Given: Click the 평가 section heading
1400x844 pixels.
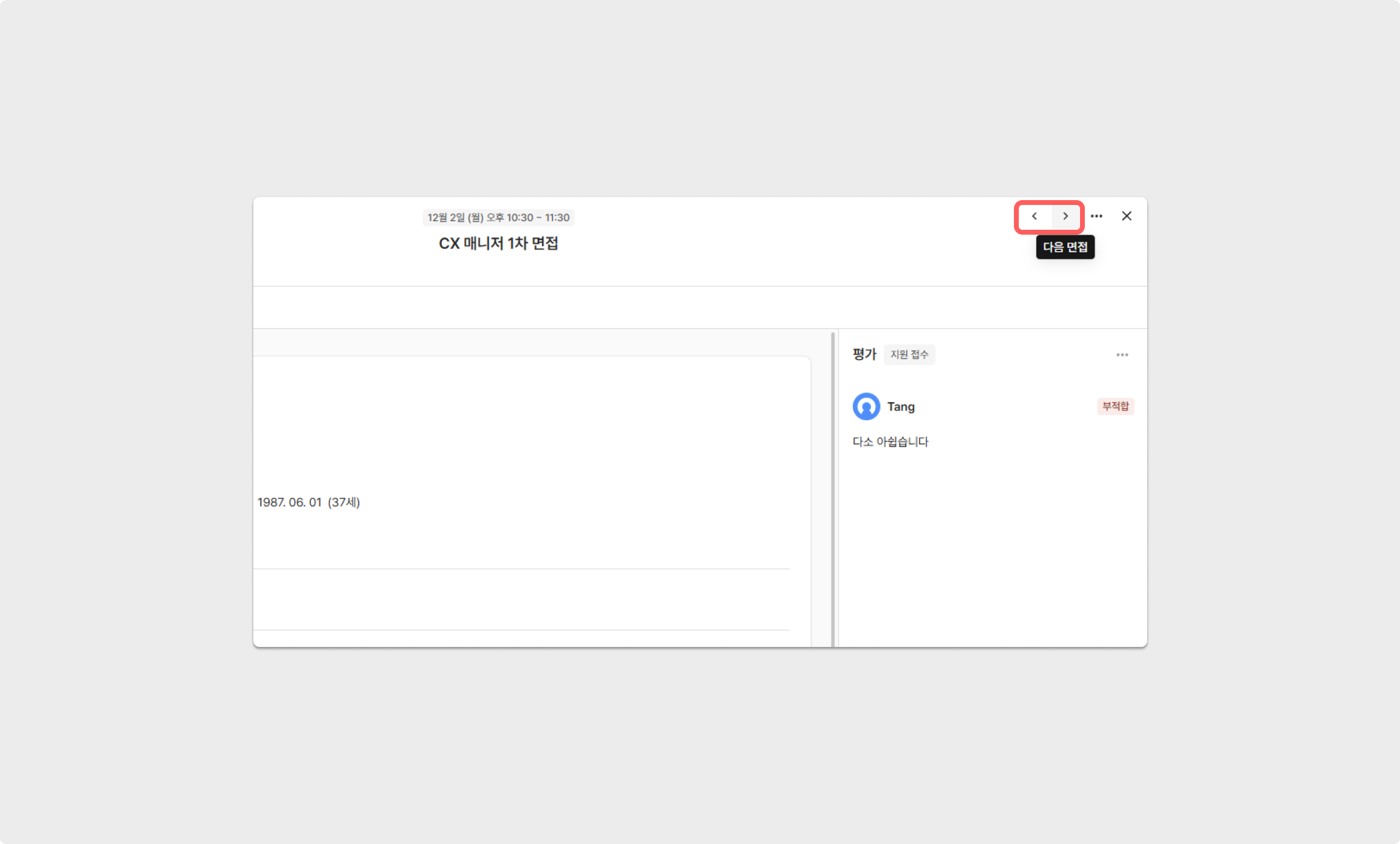Looking at the screenshot, I should click(x=864, y=355).
